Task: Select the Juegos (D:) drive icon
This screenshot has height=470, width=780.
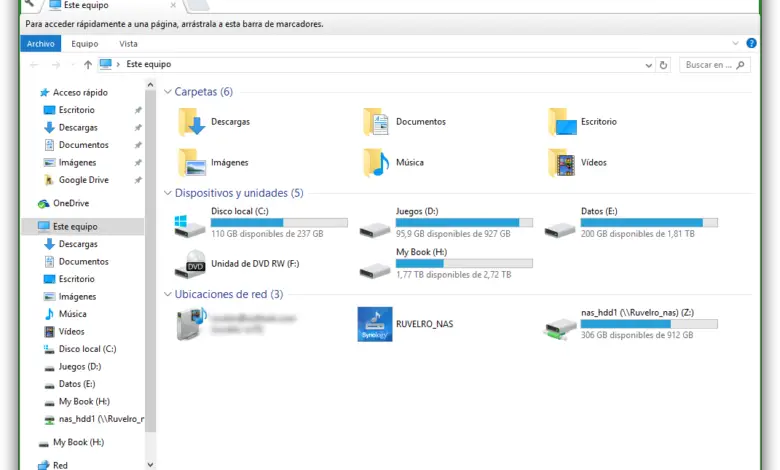Action: [x=375, y=229]
